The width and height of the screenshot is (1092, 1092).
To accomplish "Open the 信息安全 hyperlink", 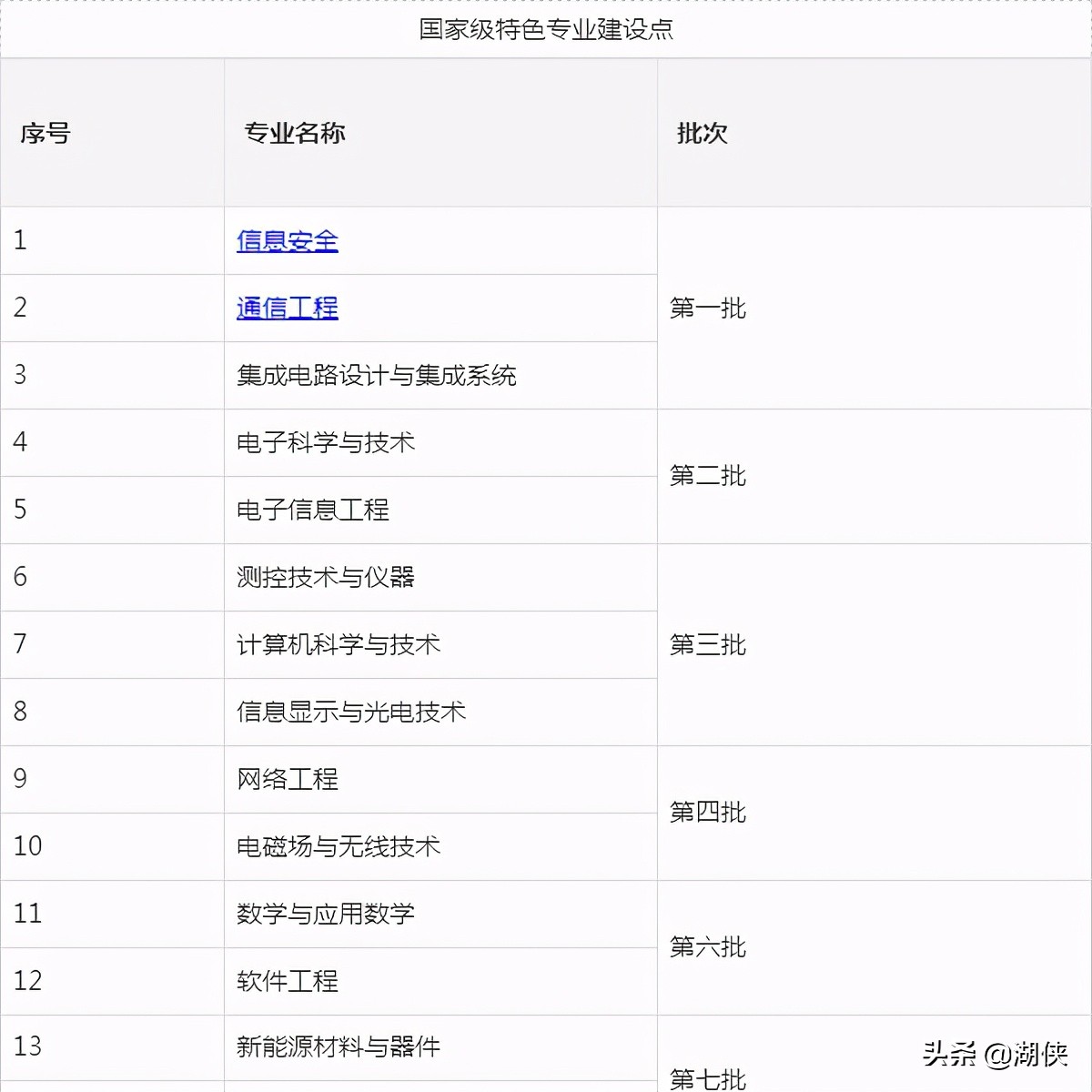I will pos(287,241).
